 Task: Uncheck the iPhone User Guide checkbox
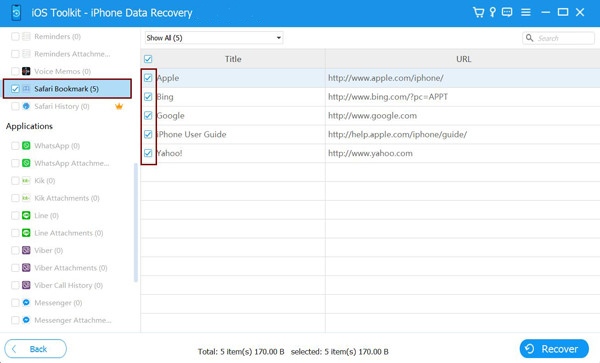coord(148,134)
